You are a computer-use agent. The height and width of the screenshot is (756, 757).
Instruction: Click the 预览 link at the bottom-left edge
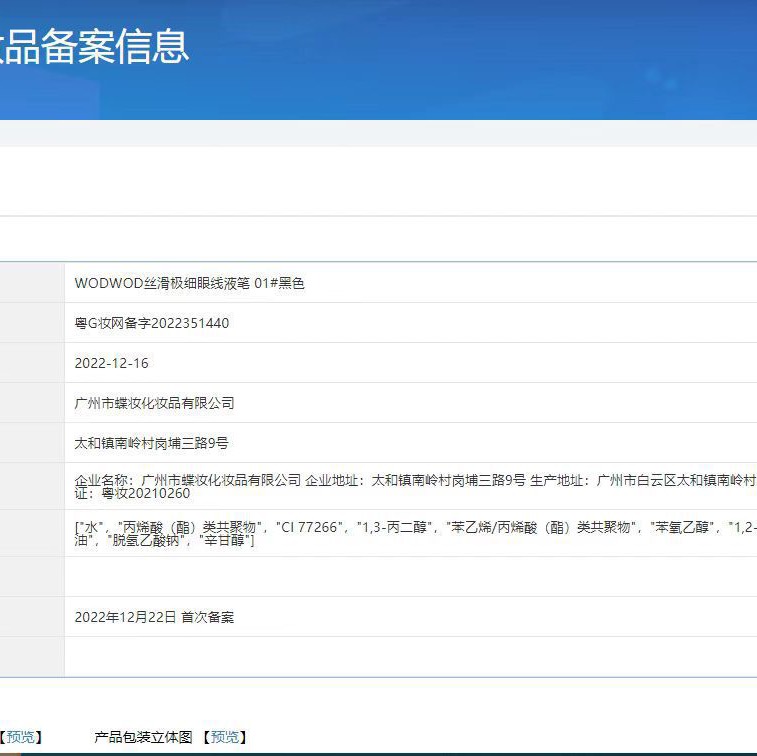pyautogui.click(x=20, y=737)
